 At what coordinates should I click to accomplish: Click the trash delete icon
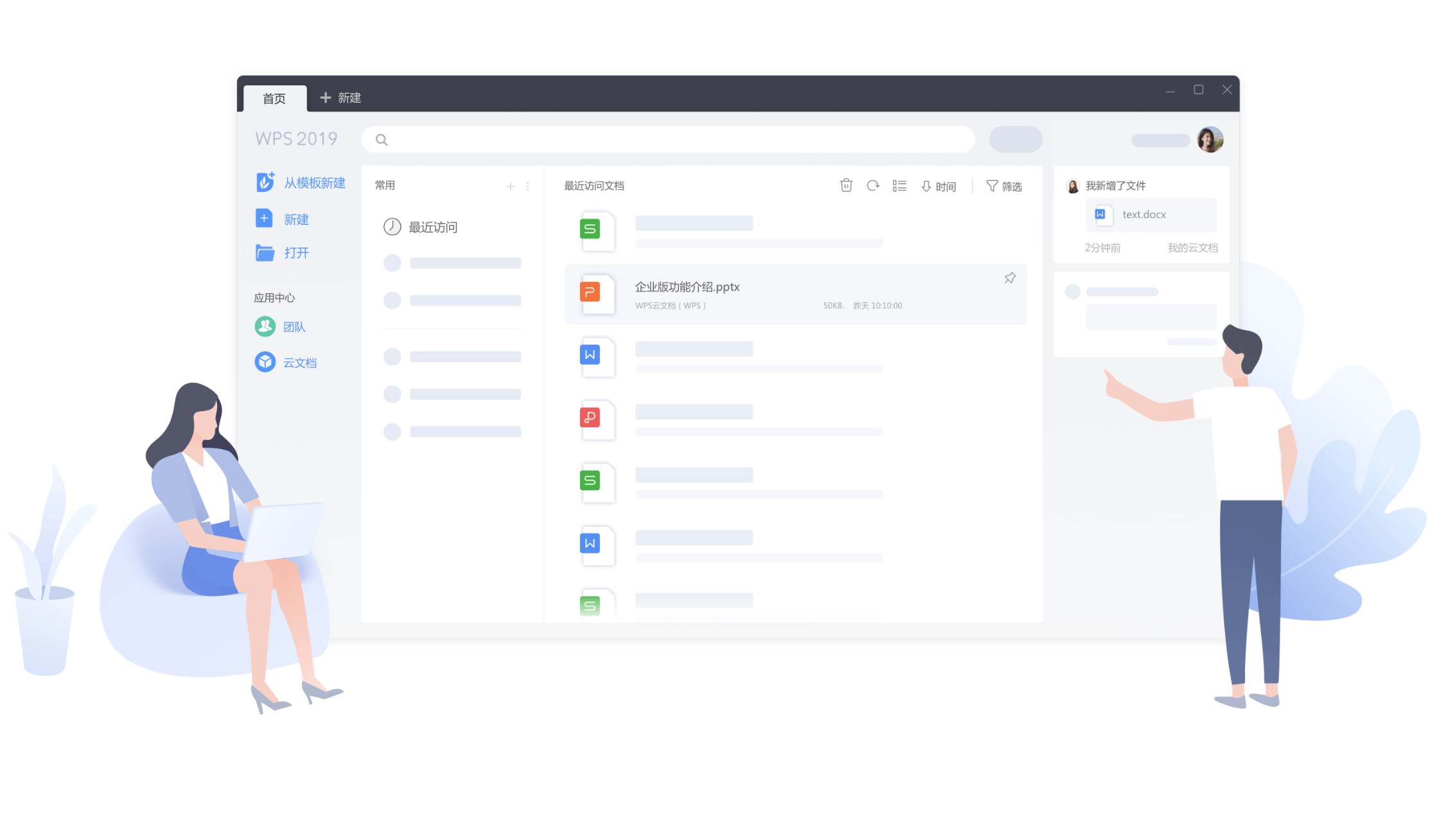coord(846,186)
